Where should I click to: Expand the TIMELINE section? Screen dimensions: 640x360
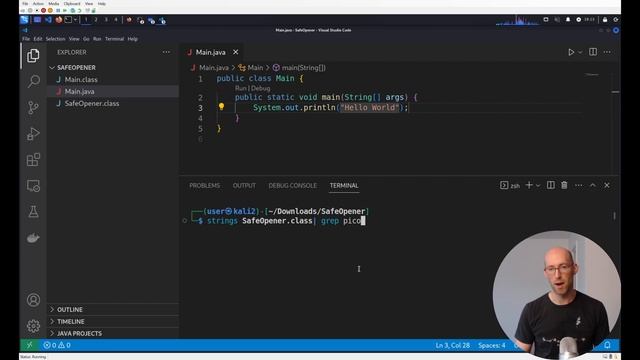click(x=71, y=322)
